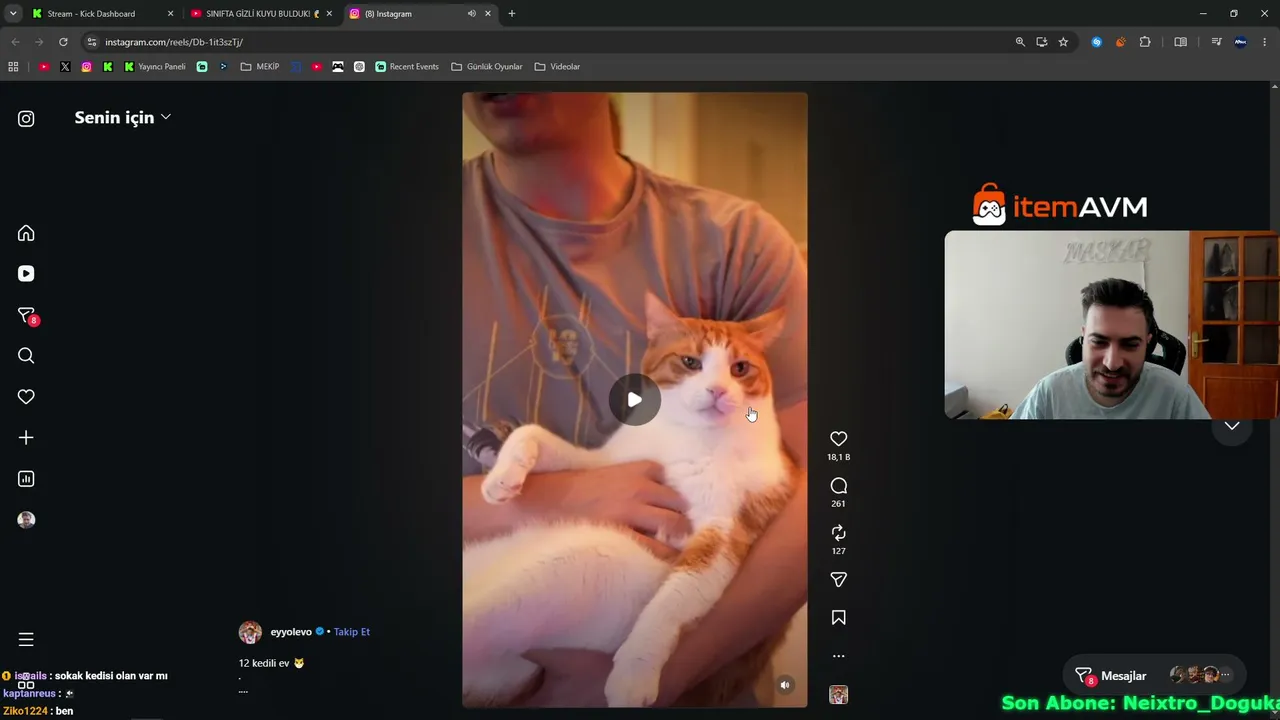Screen dimensions: 1280x720
Task: Open the reading mode side panel icon
Action: coord(1180,42)
